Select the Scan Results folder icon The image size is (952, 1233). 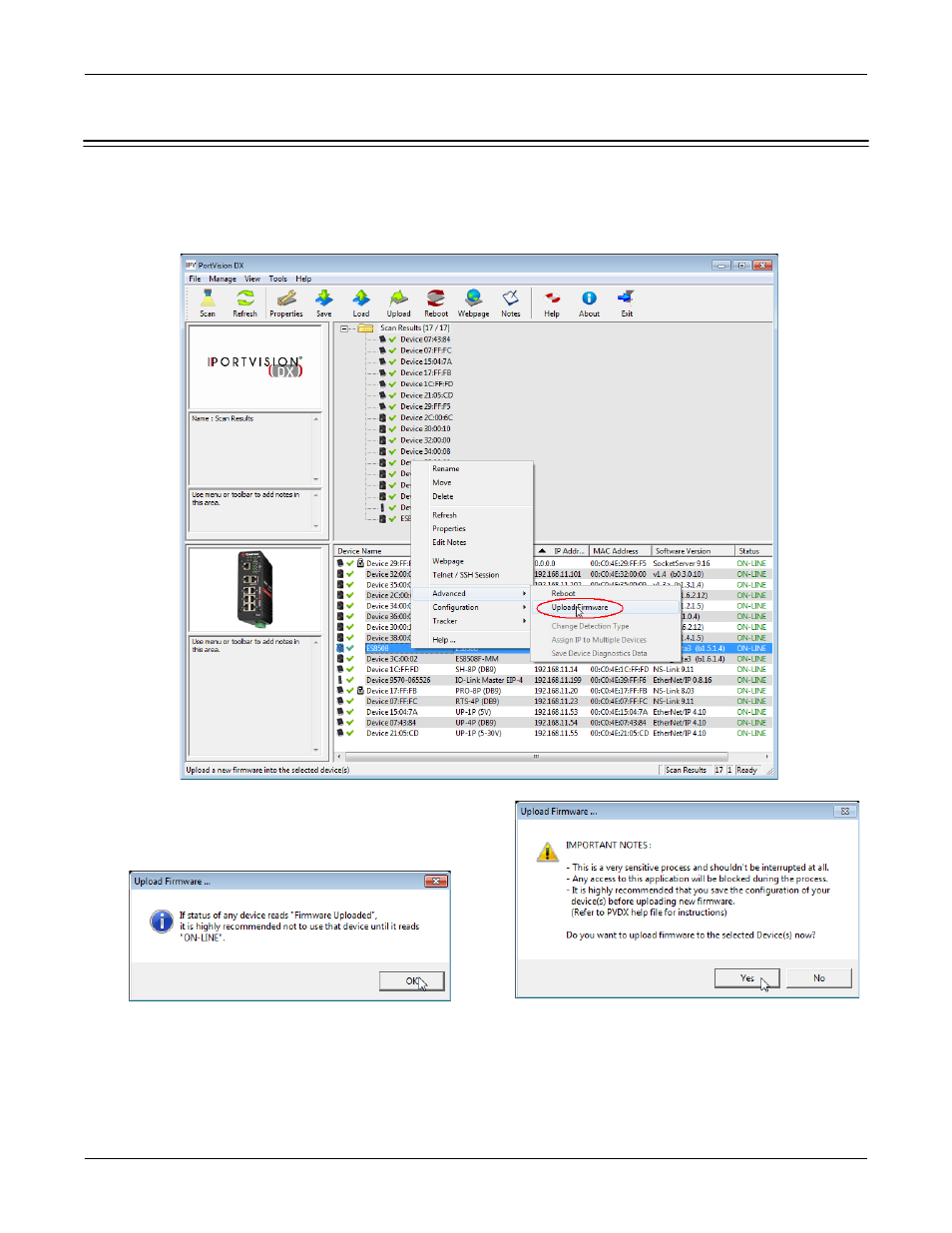coord(366,327)
